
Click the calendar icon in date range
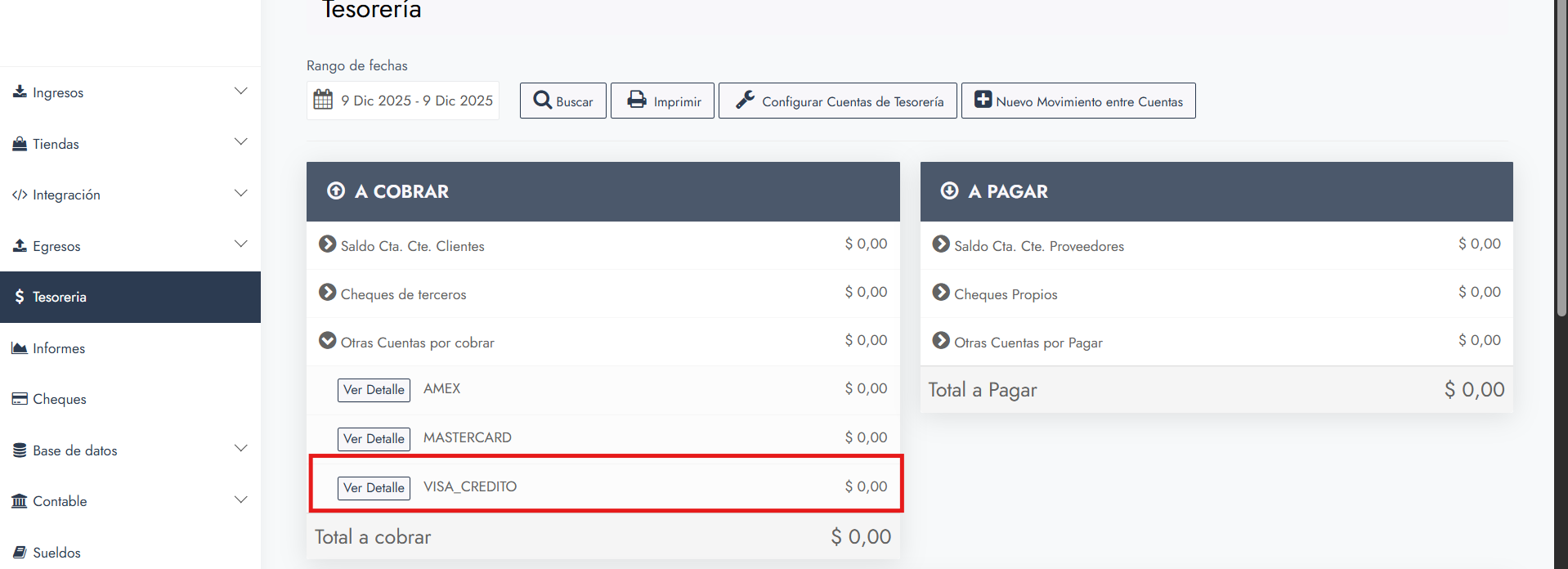coord(323,100)
